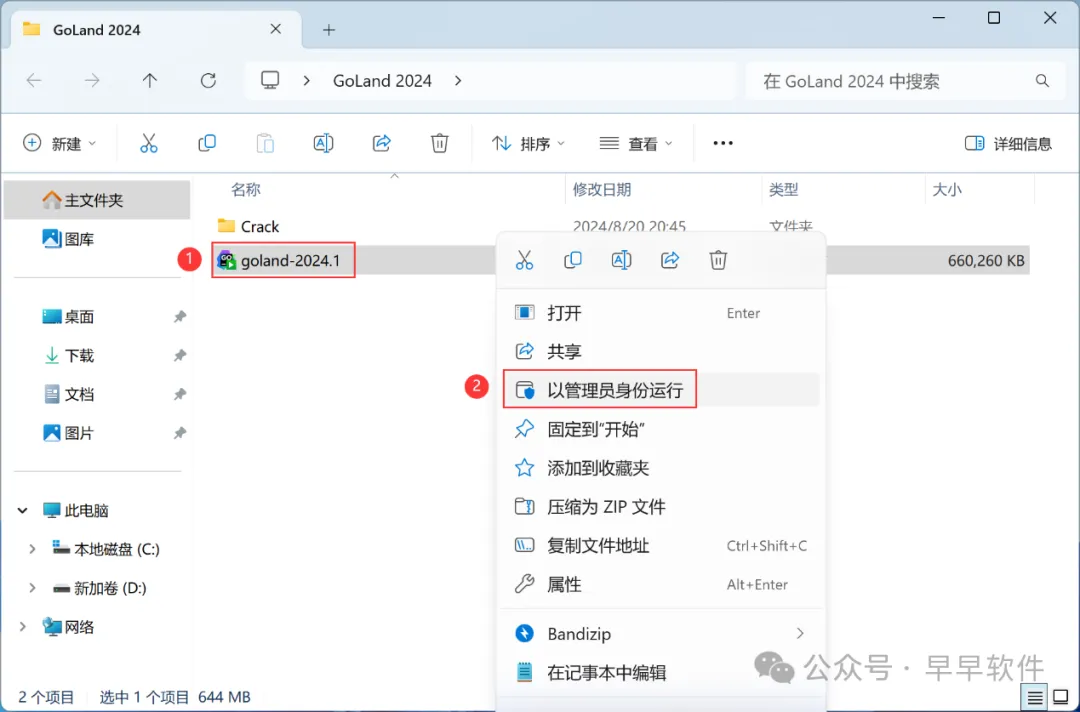Click the Copy icon in the context menu
The image size is (1080, 712).
pyautogui.click(x=572, y=260)
